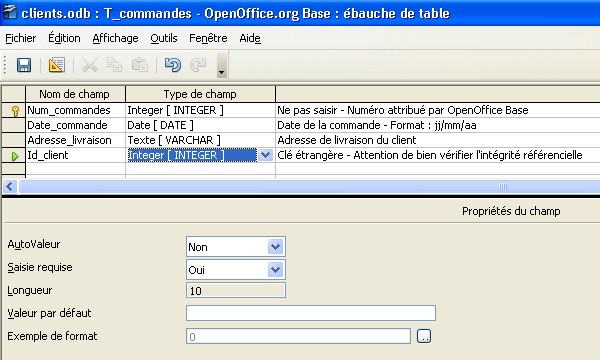Select the Adresse_livraison field name cell
The image size is (600, 360).
[x=75, y=140]
